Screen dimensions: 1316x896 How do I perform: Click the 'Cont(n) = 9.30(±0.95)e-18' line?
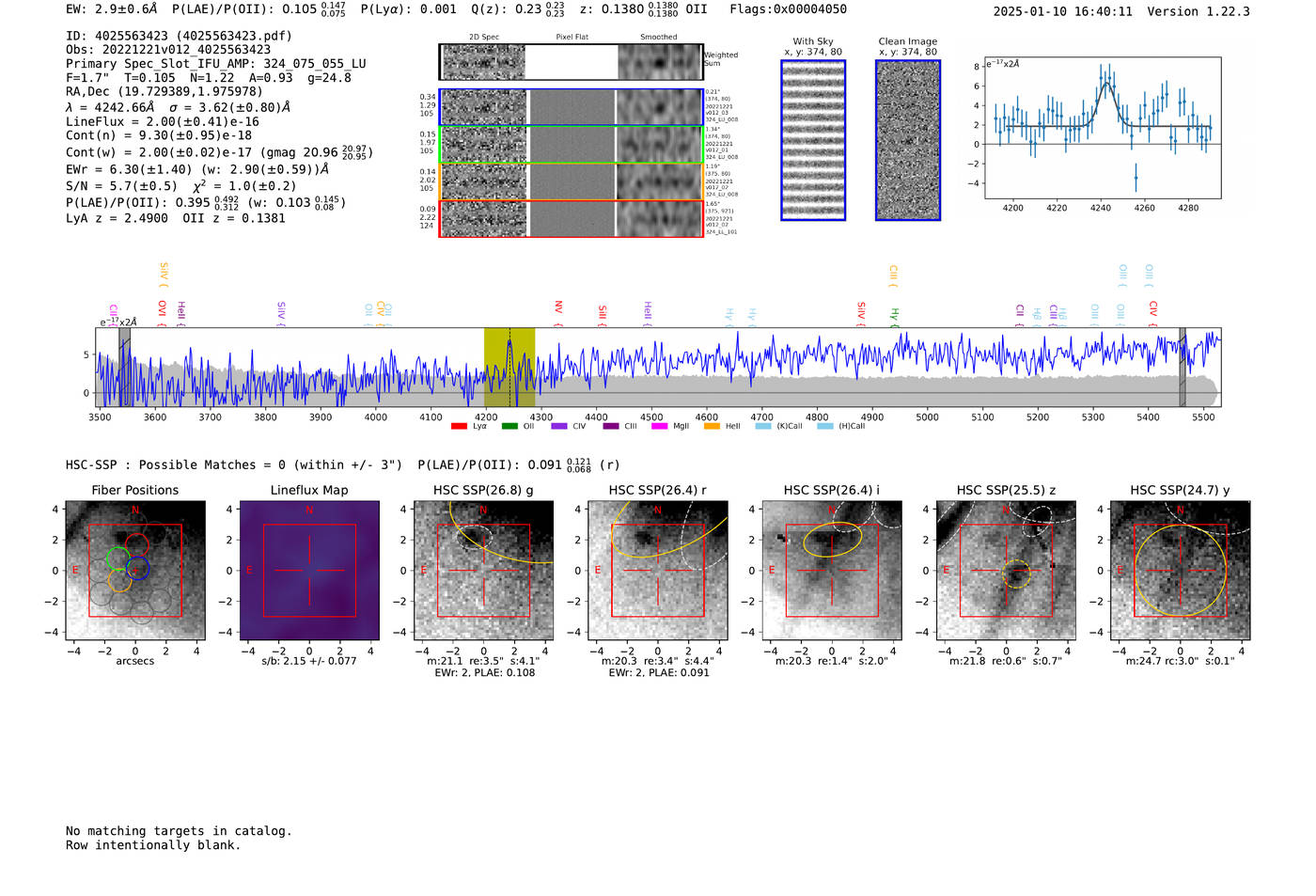[x=159, y=135]
